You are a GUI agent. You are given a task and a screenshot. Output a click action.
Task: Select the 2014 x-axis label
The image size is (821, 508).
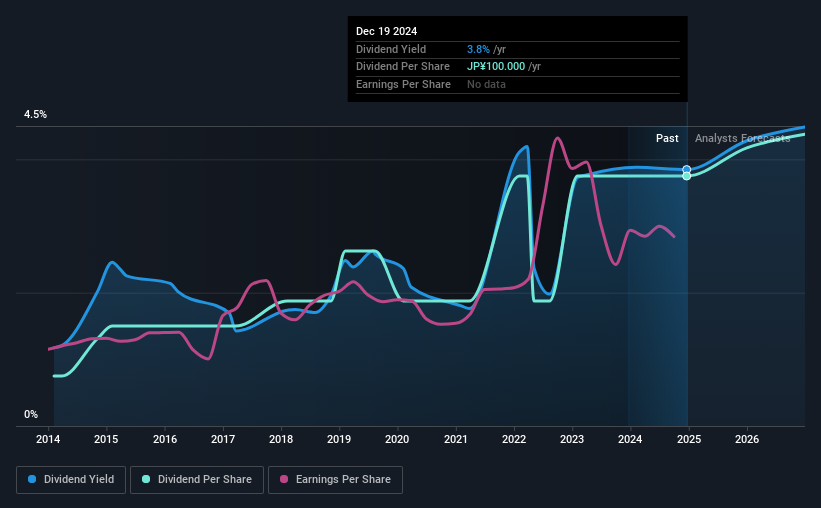tap(48, 439)
